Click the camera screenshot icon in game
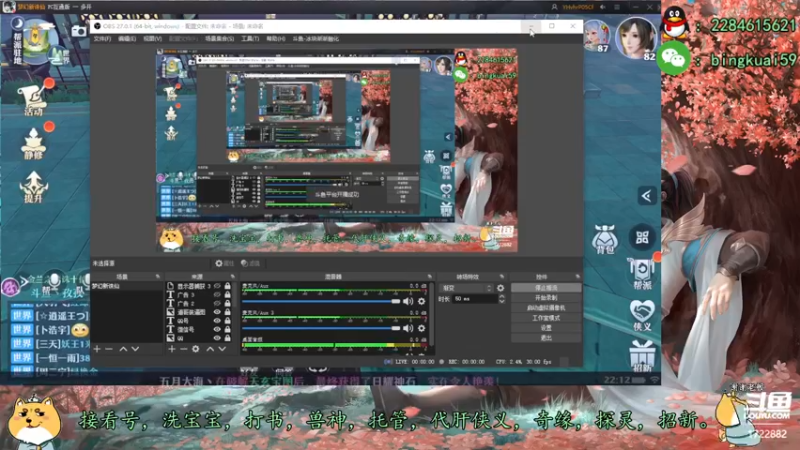 coord(79,32)
